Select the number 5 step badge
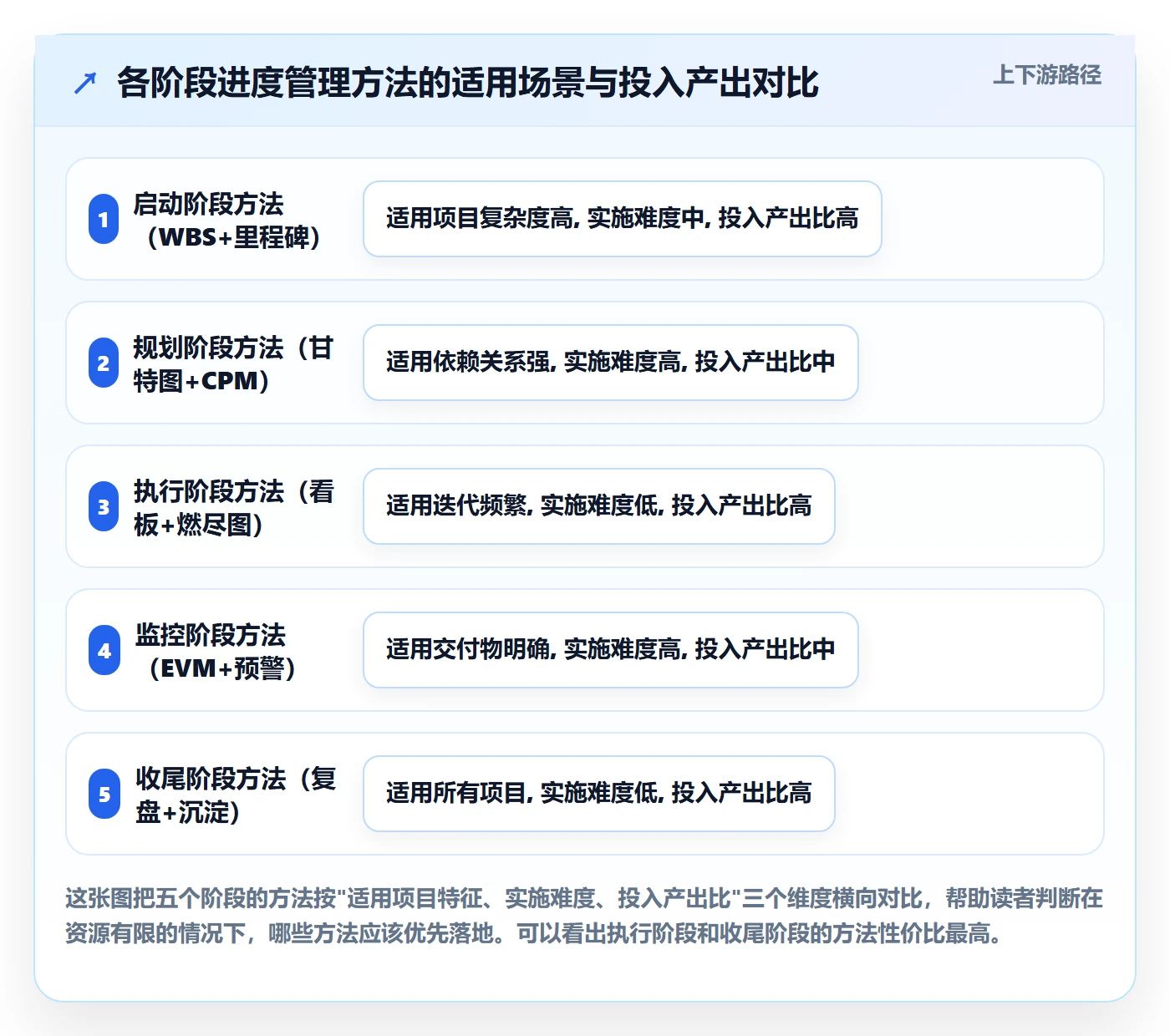Screen dimensions: 1170x1036 point(104,794)
